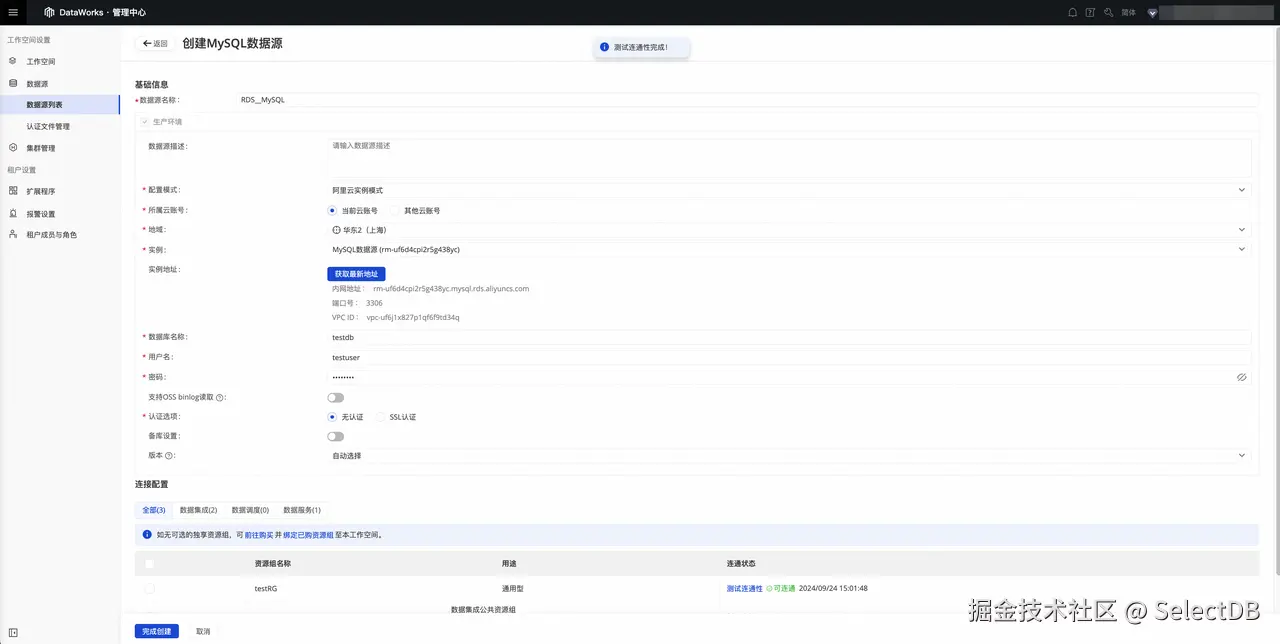Click the 数据源 database sidebar icon

click(13, 83)
